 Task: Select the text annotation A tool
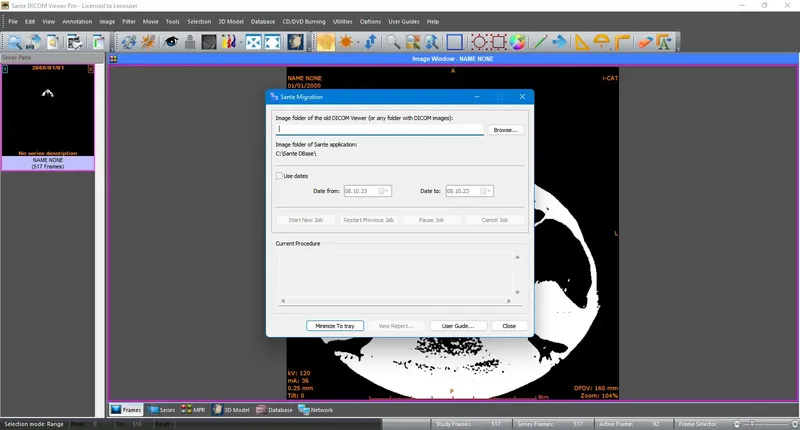pyautogui.click(x=664, y=42)
